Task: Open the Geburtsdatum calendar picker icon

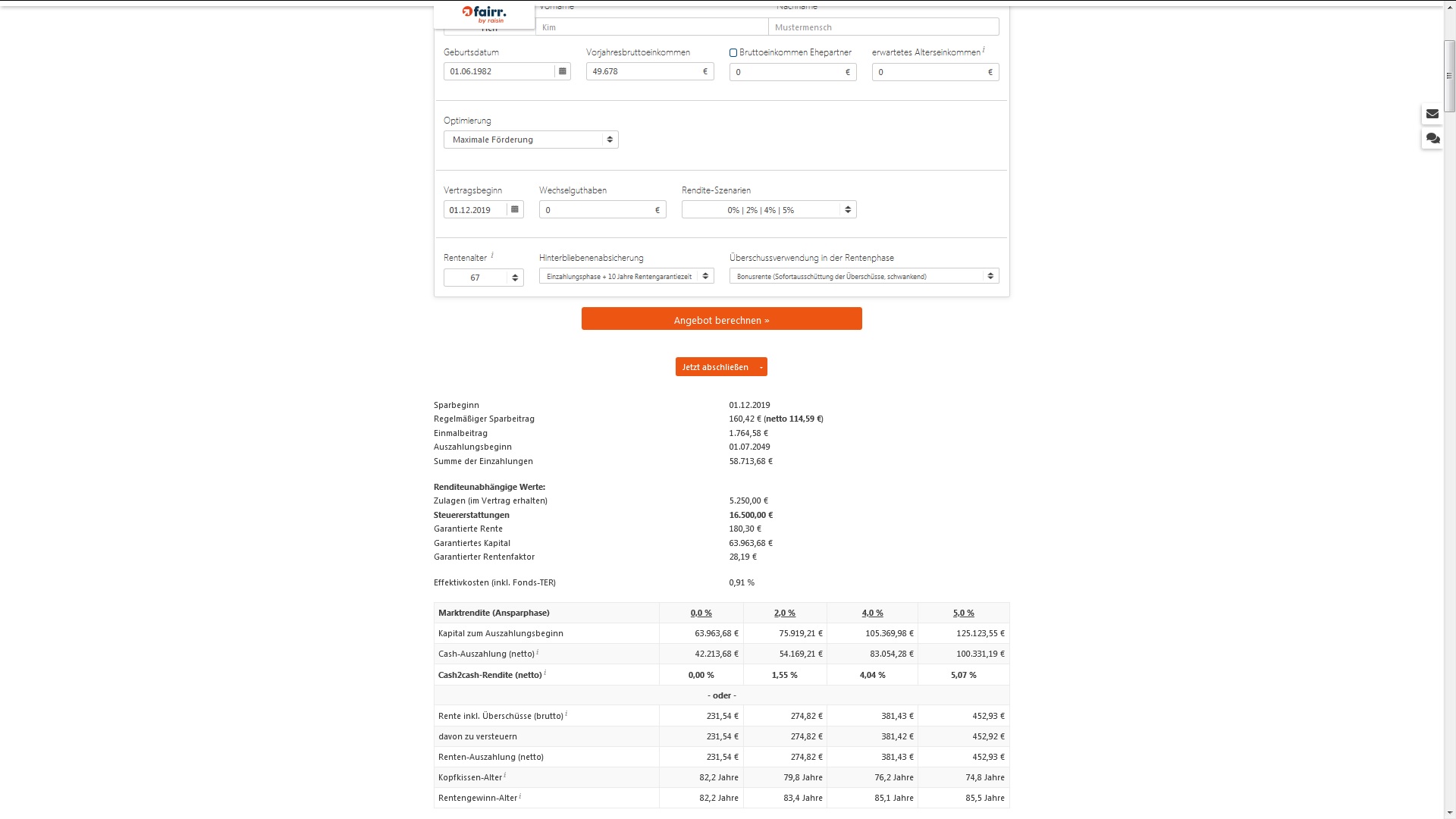Action: coord(562,71)
